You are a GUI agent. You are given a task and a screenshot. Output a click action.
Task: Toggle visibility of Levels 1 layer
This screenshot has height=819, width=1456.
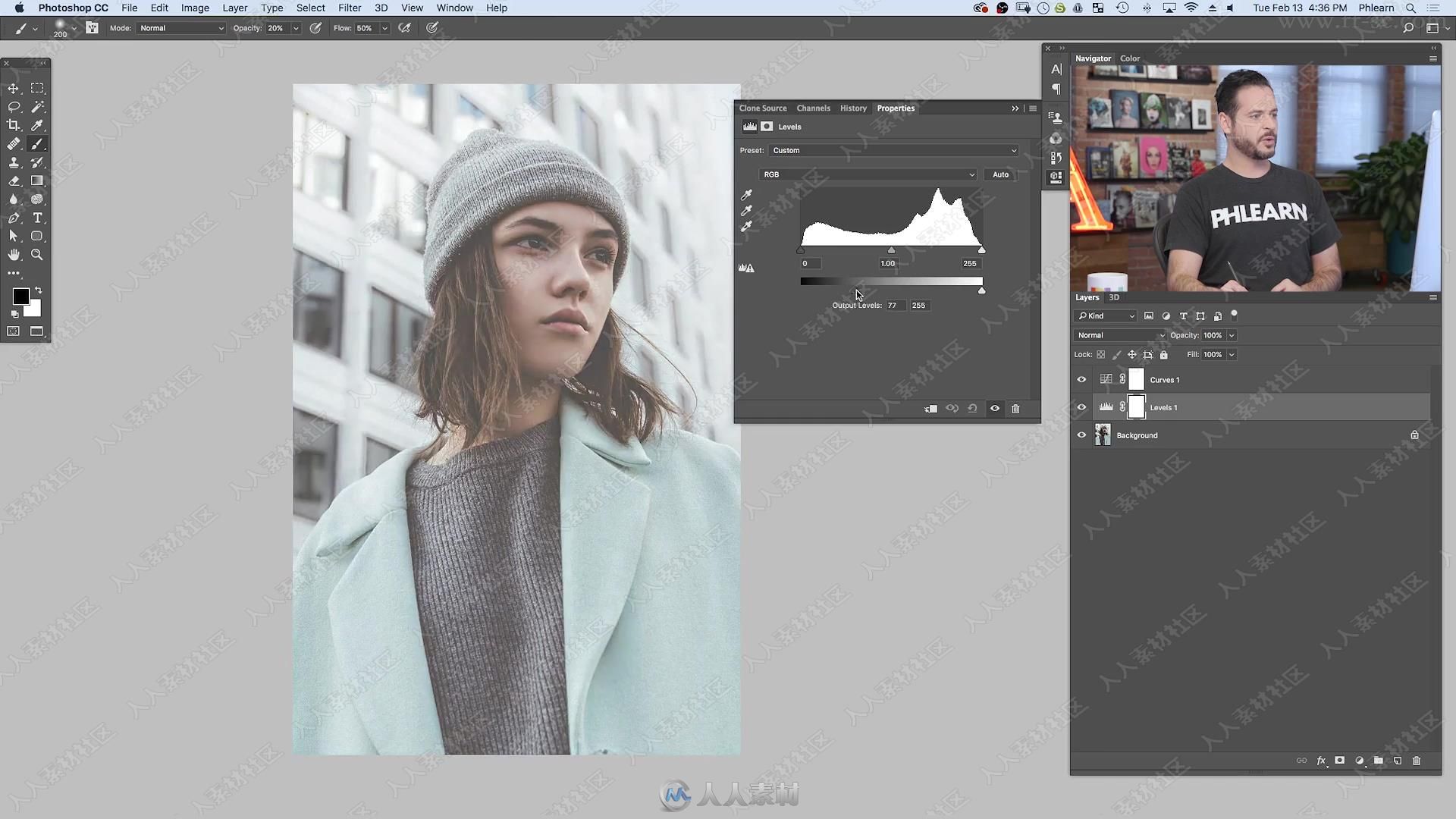pos(1082,407)
